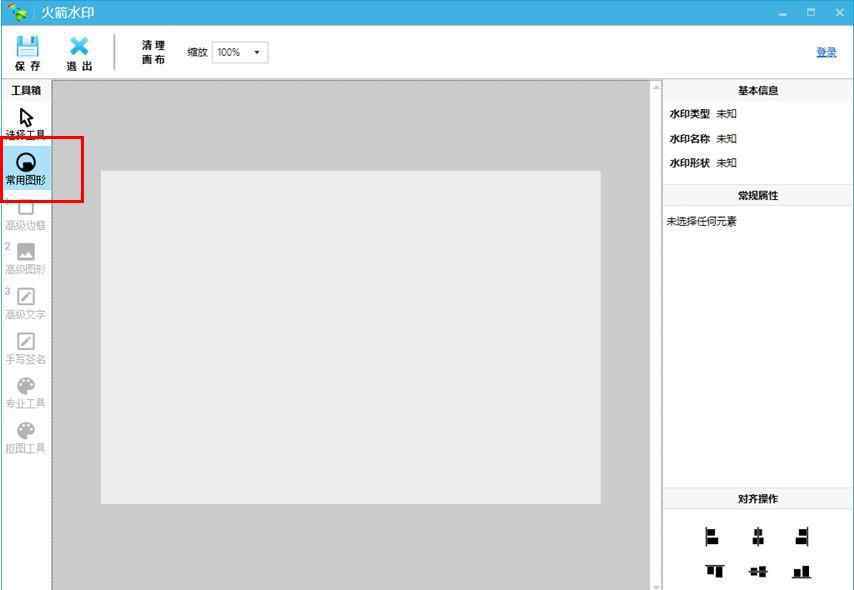Choose the advanced text tool (高级文字)

[26, 300]
